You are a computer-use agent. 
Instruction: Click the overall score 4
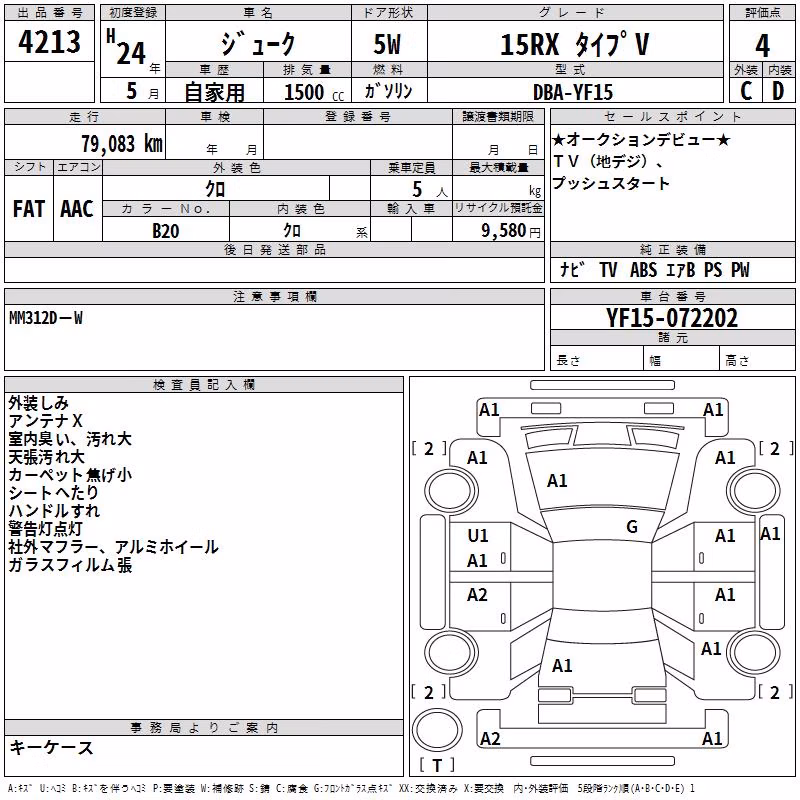762,46
